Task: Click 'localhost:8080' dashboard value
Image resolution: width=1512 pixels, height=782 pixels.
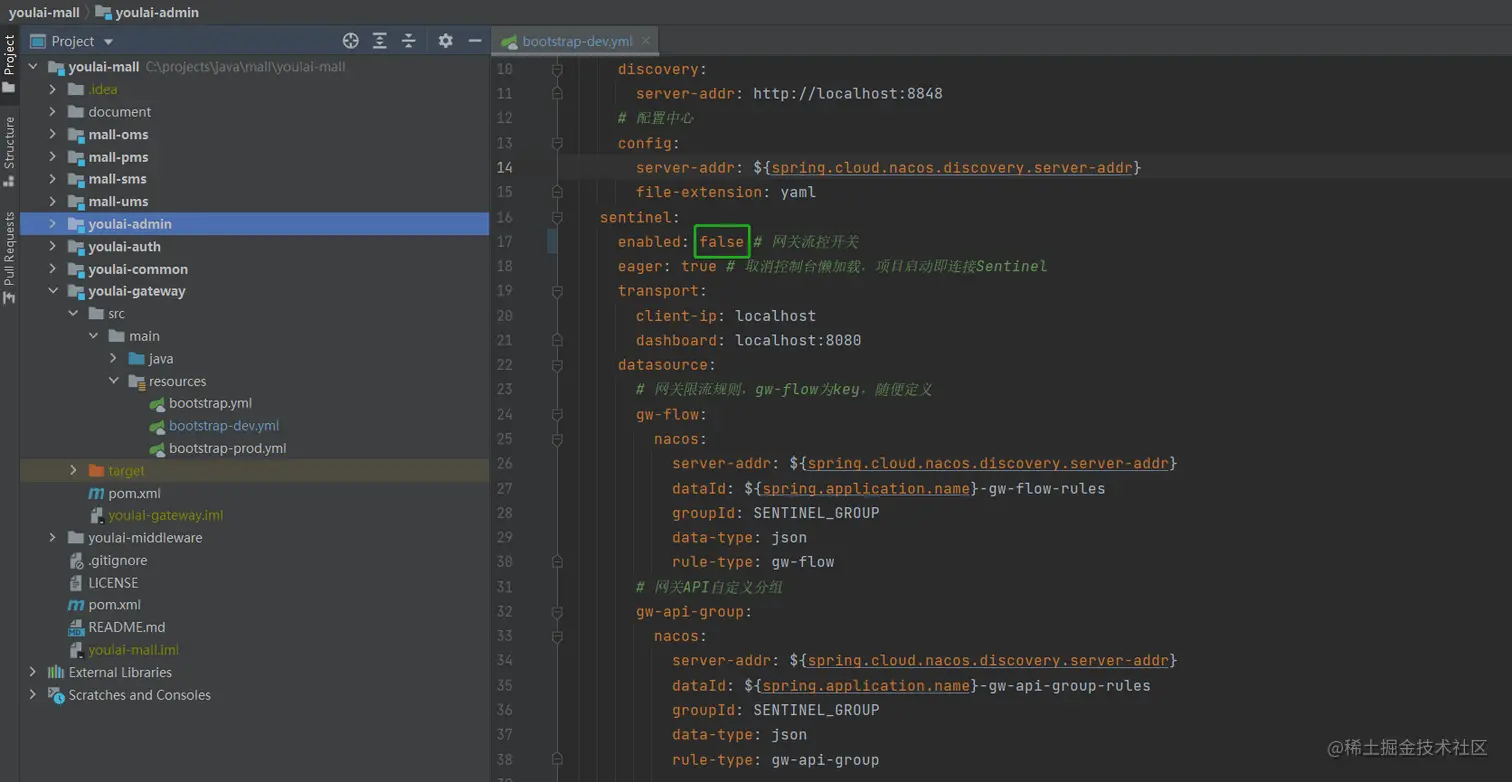Action: [798, 340]
